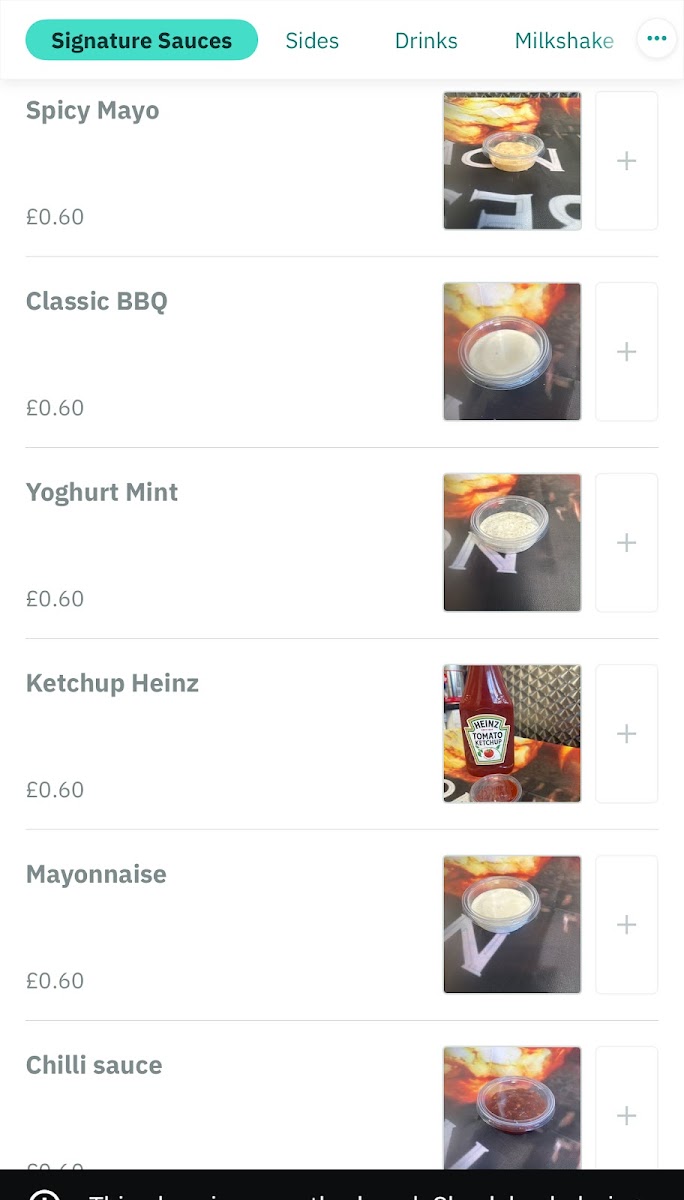Viewport: 684px width, 1200px height.
Task: Select the Signature Sauces tab
Action: 141,41
